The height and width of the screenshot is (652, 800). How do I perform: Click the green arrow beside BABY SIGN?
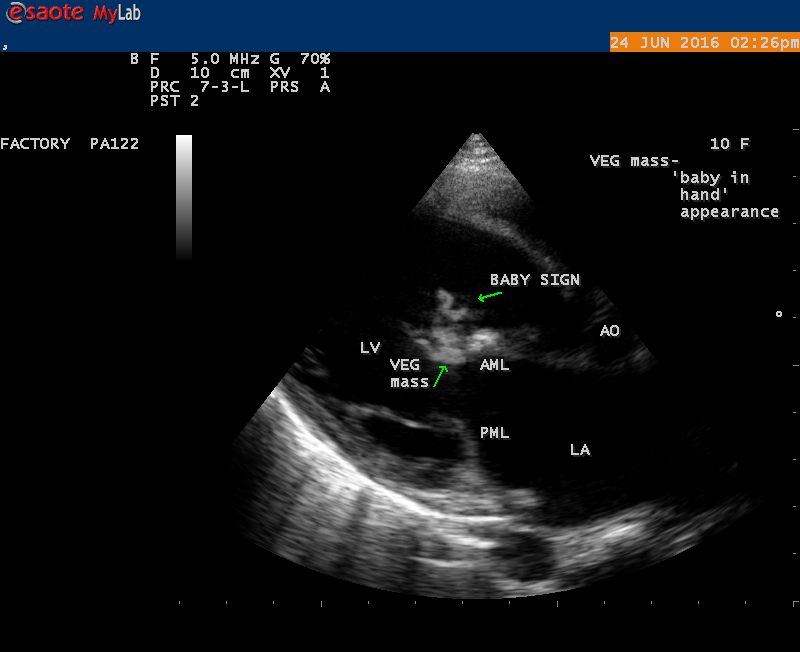pyautogui.click(x=489, y=296)
